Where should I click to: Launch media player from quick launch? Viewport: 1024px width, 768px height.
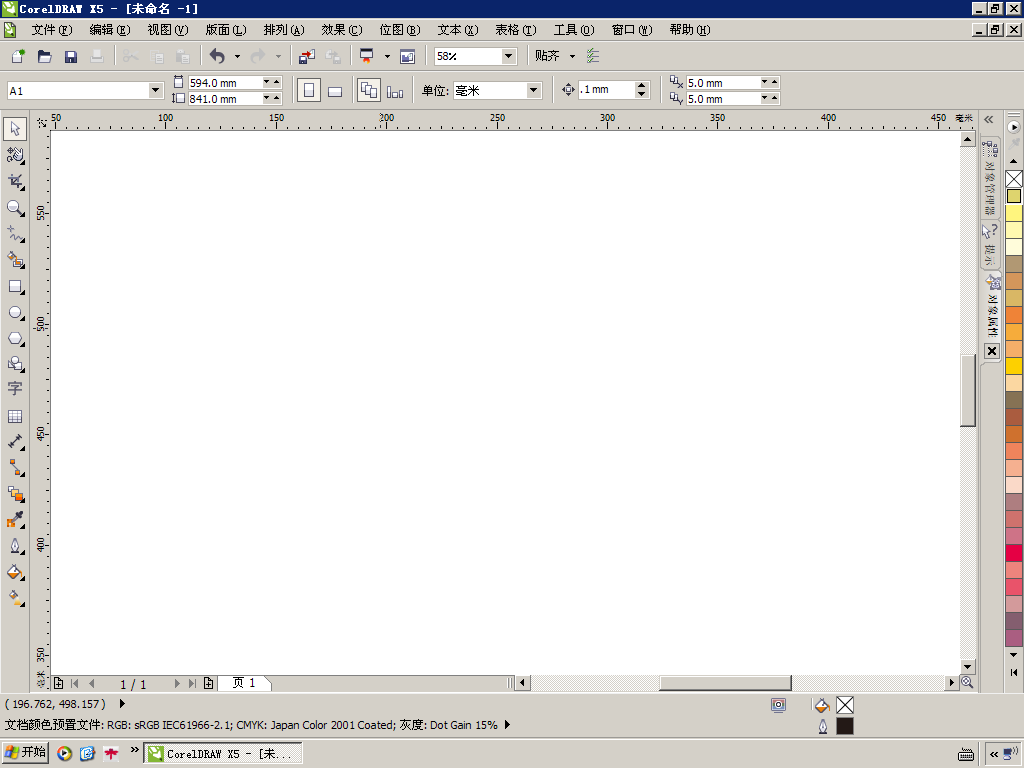[64, 754]
